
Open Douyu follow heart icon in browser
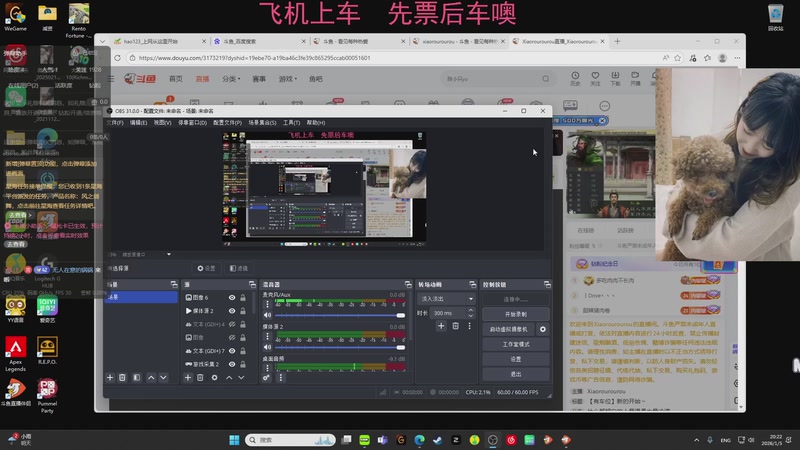[x=595, y=78]
